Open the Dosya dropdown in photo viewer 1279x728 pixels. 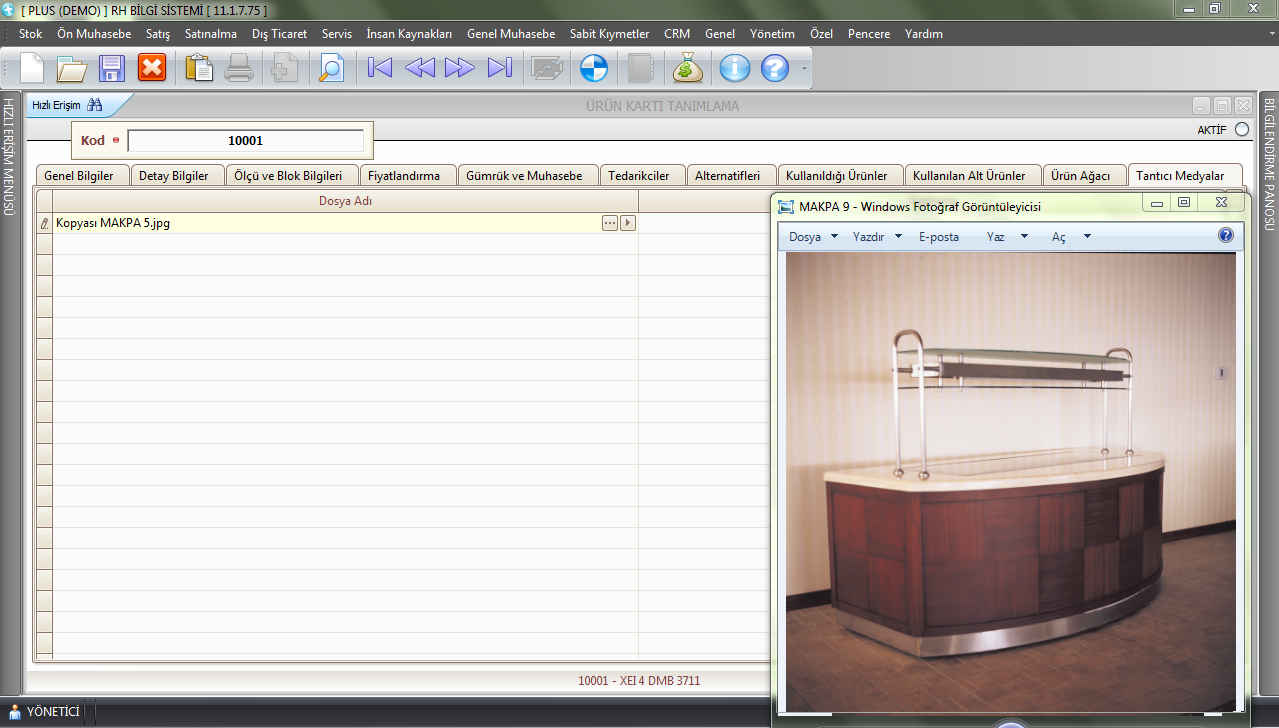813,237
